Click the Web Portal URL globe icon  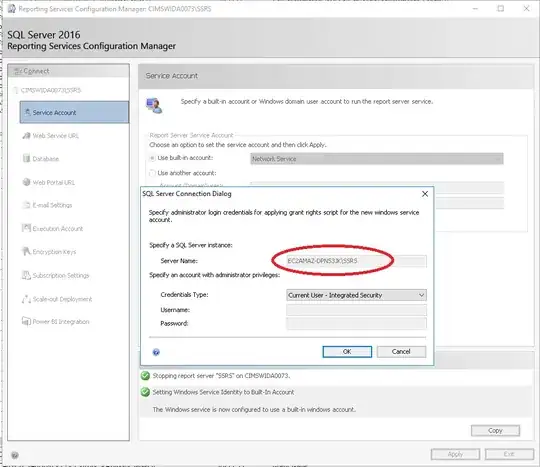pyautogui.click(x=27, y=182)
